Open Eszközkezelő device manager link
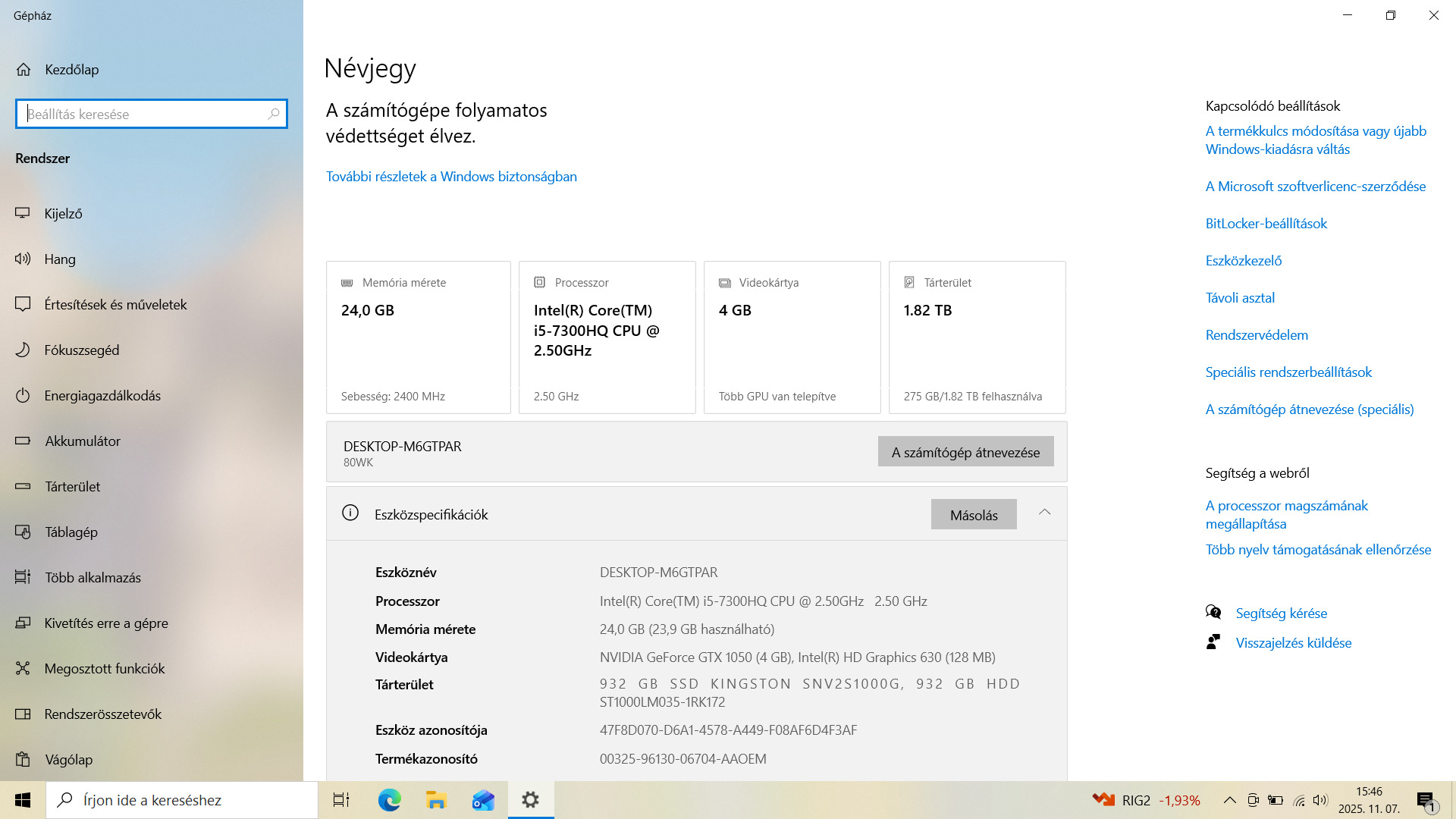Screen dimensions: 1456x819 pos(1243,261)
